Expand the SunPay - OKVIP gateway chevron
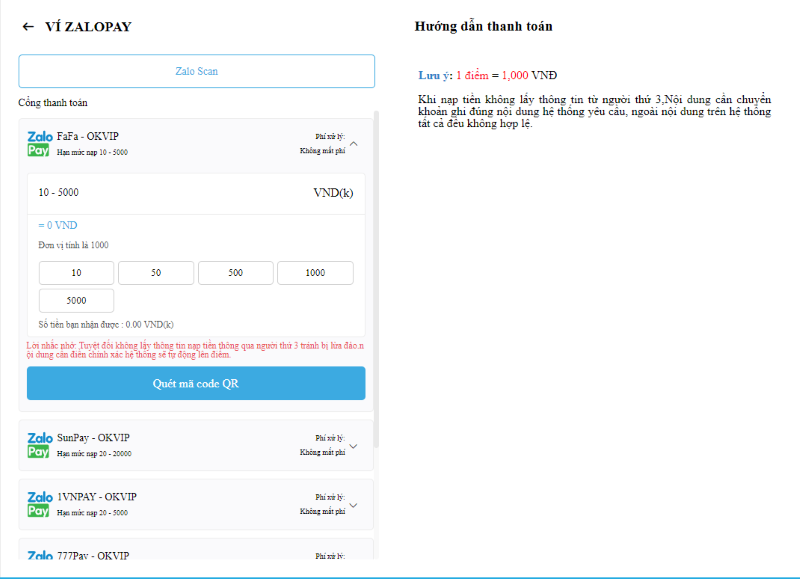The height and width of the screenshot is (579, 800). (354, 446)
